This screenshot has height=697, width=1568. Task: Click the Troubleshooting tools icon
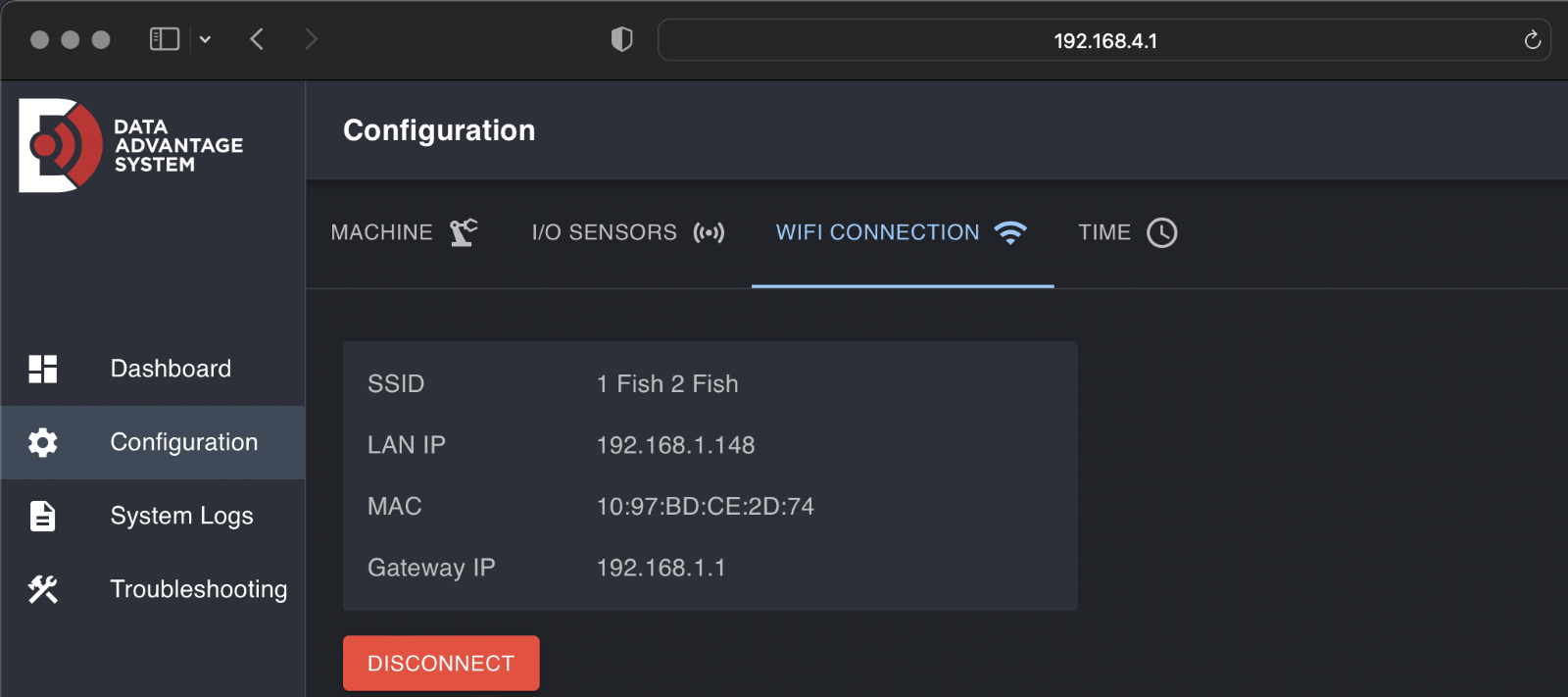coord(43,589)
